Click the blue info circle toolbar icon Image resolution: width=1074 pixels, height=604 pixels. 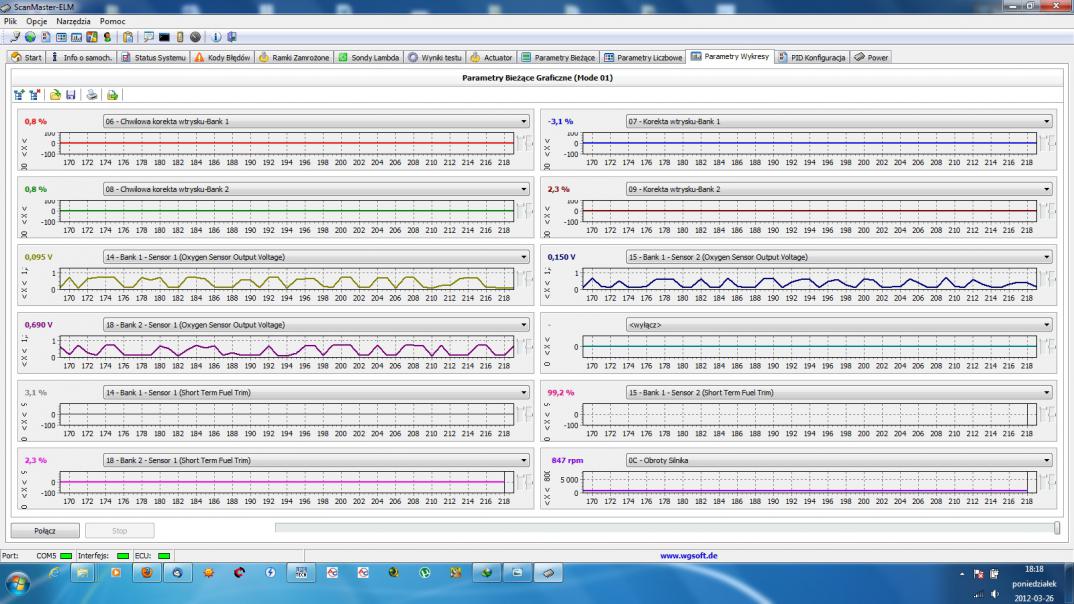pyautogui.click(x=216, y=37)
